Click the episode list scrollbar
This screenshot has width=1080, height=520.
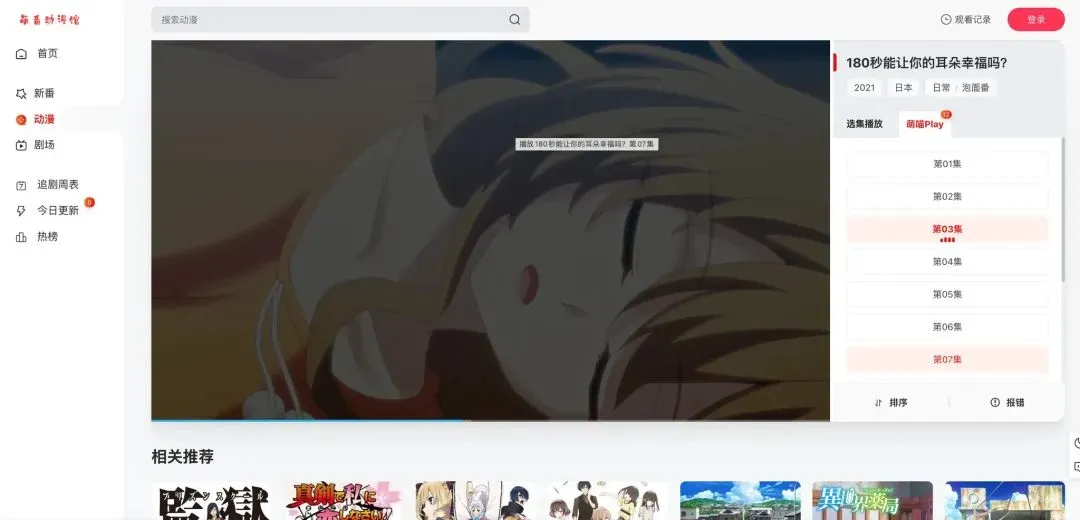click(1063, 209)
